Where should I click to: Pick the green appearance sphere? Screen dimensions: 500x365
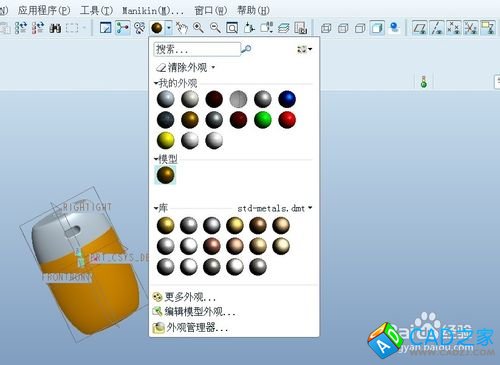(263, 120)
